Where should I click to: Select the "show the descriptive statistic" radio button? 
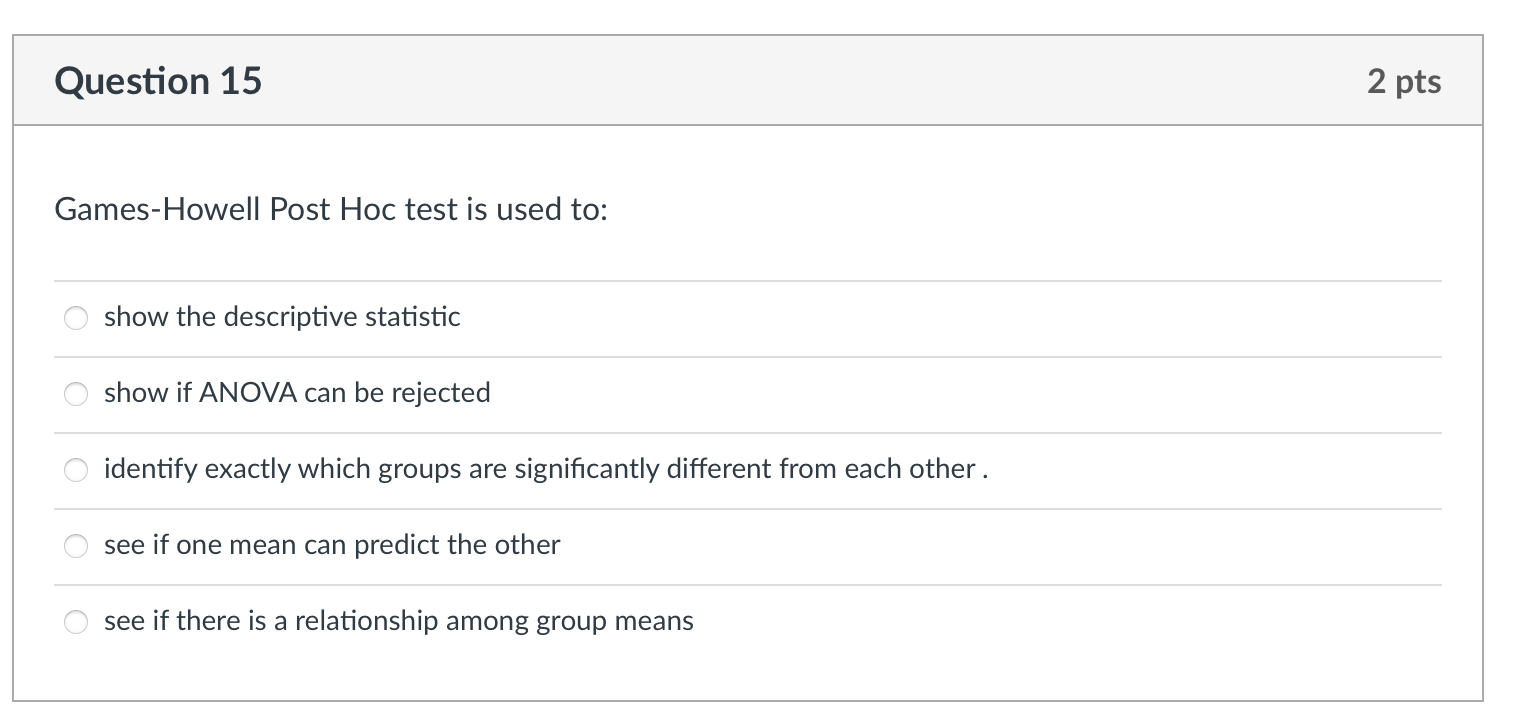tap(77, 319)
